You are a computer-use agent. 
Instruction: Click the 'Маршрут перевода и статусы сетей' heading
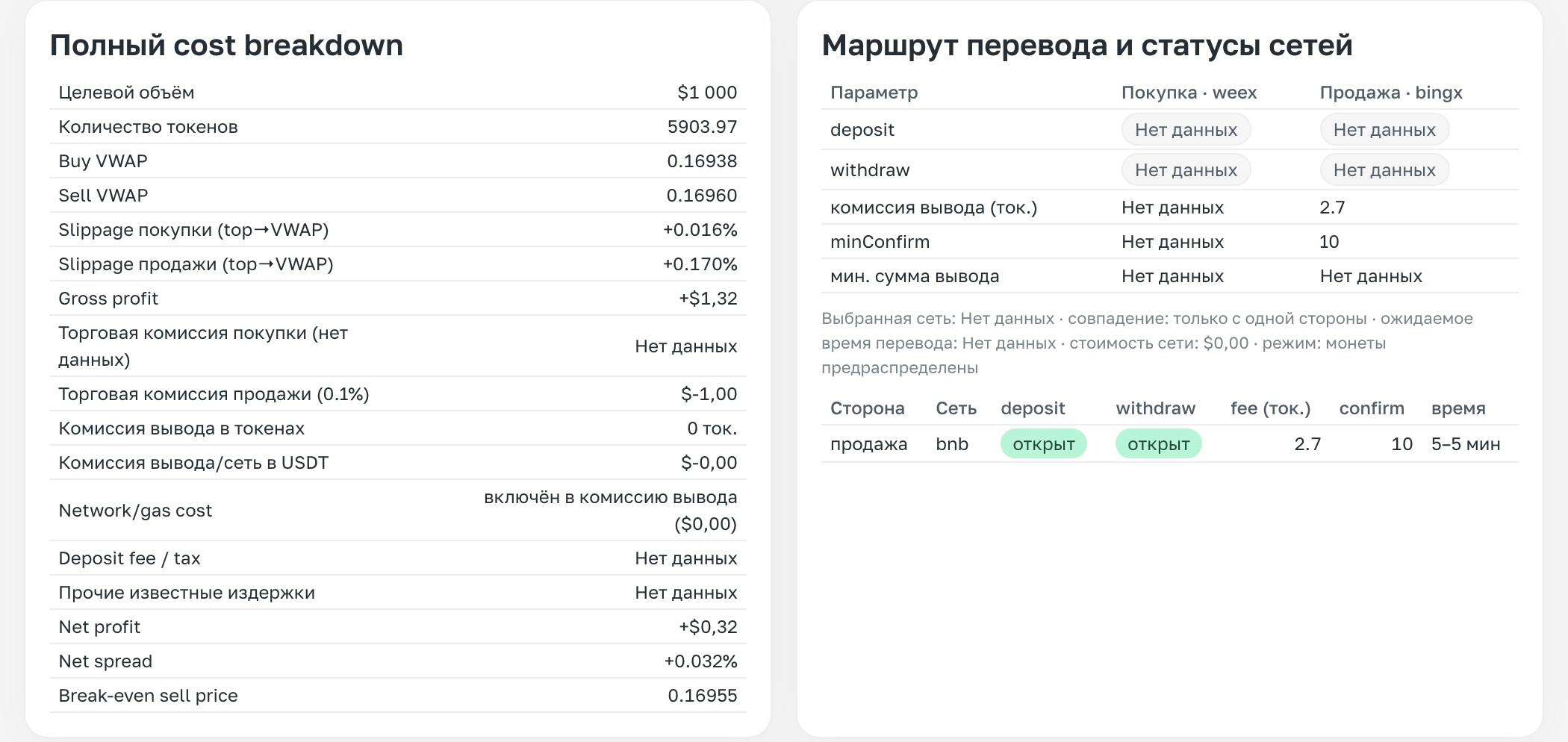point(1087,46)
